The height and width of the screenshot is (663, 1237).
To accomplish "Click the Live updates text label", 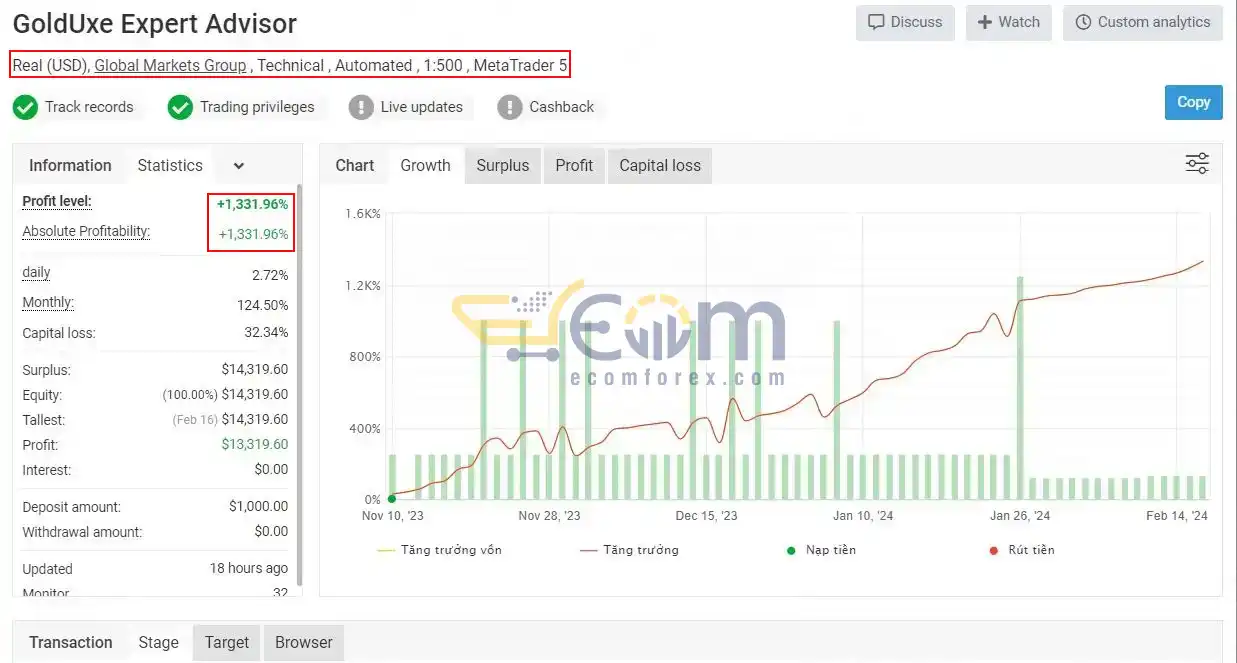I will coord(422,107).
